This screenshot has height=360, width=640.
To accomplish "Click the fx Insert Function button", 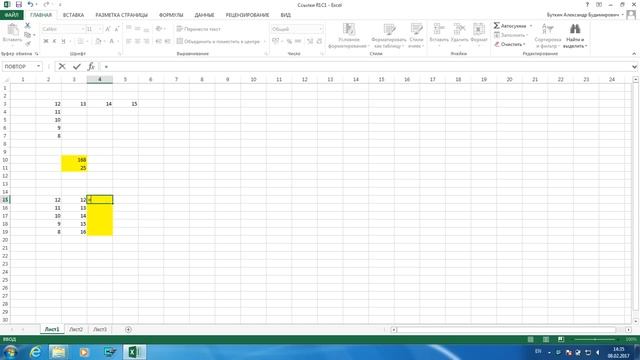I will pos(91,67).
